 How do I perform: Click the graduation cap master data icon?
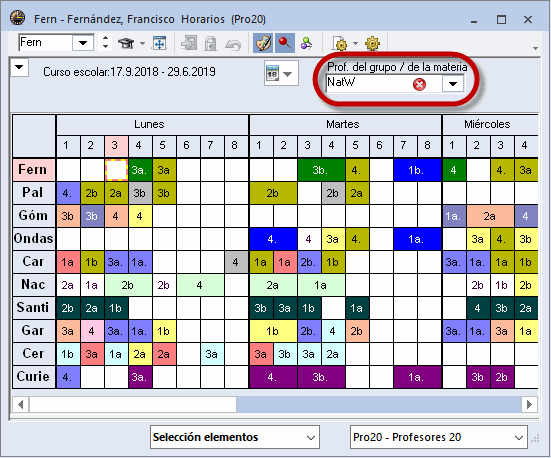(x=126, y=43)
